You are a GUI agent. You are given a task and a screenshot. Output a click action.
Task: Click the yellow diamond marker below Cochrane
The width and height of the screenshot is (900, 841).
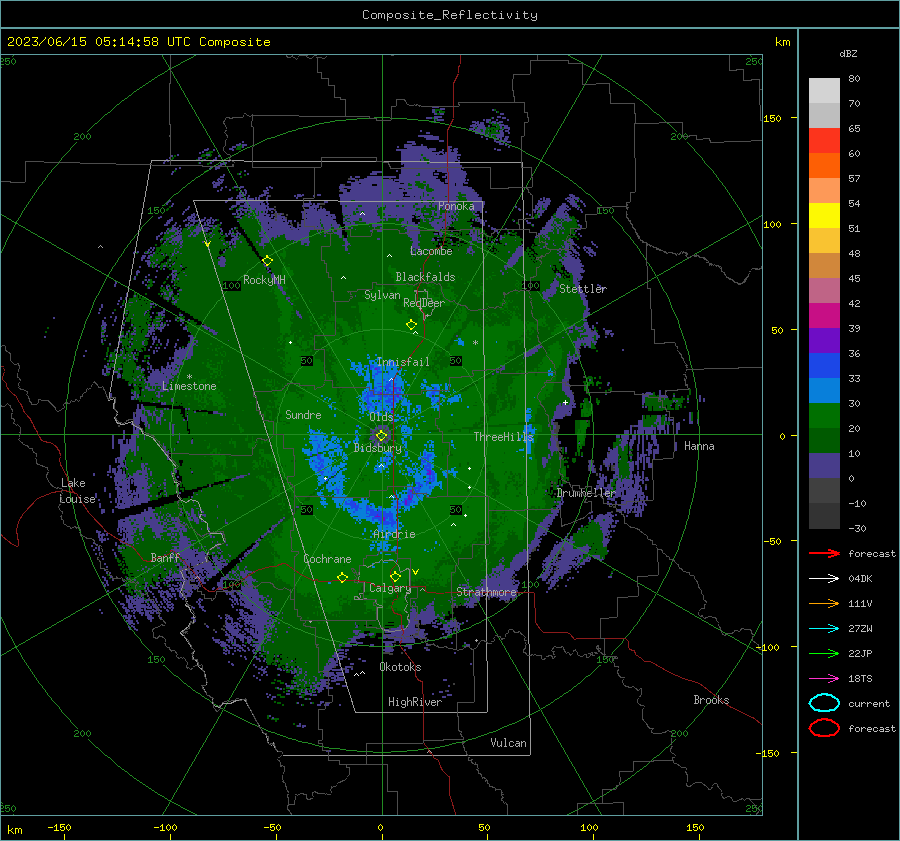(x=342, y=577)
